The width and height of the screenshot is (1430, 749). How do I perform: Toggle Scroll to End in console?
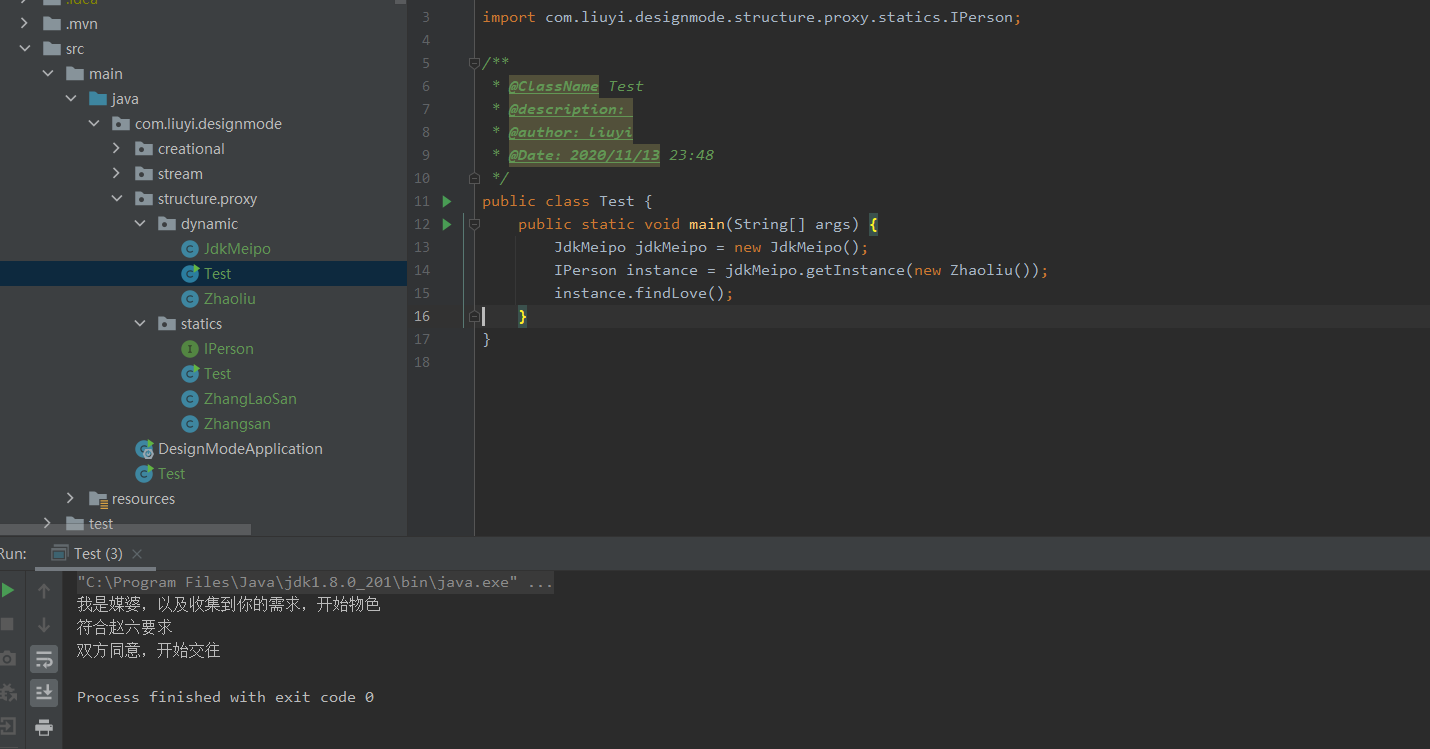click(44, 692)
